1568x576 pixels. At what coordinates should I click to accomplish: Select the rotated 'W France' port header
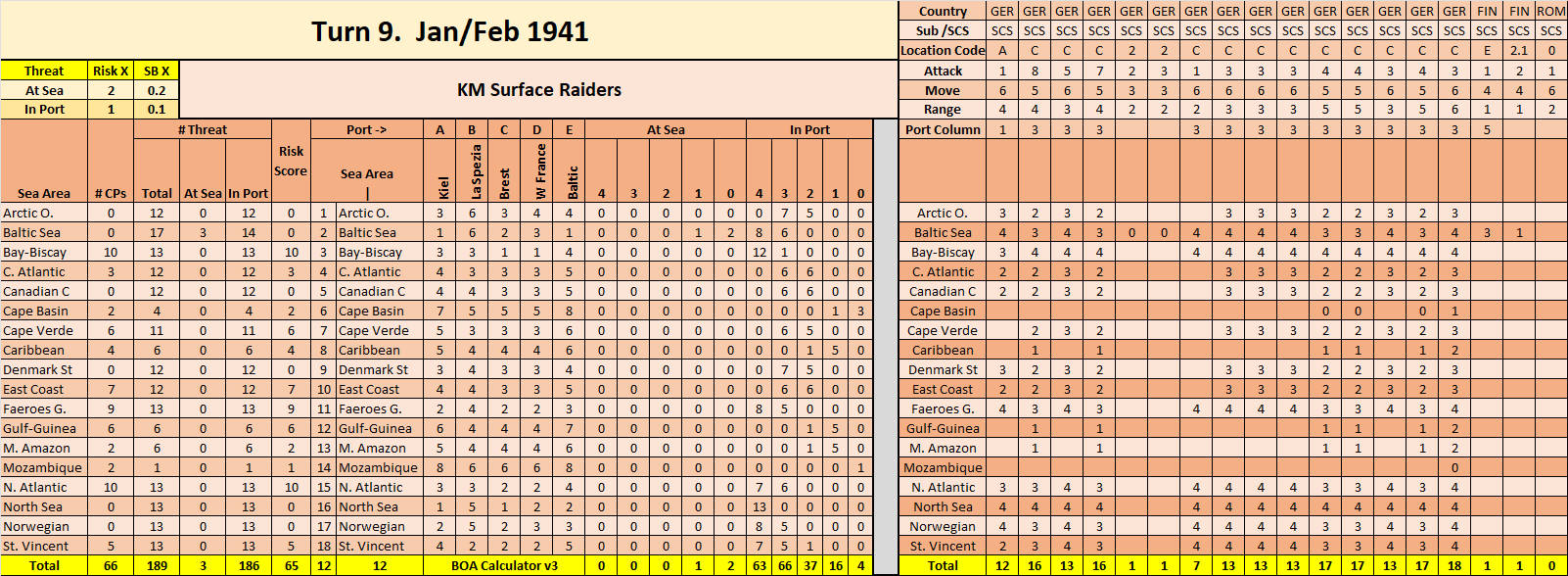(537, 171)
